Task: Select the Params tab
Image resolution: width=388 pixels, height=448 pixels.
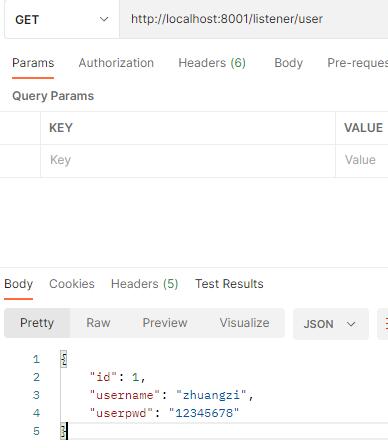Action: click(x=33, y=63)
